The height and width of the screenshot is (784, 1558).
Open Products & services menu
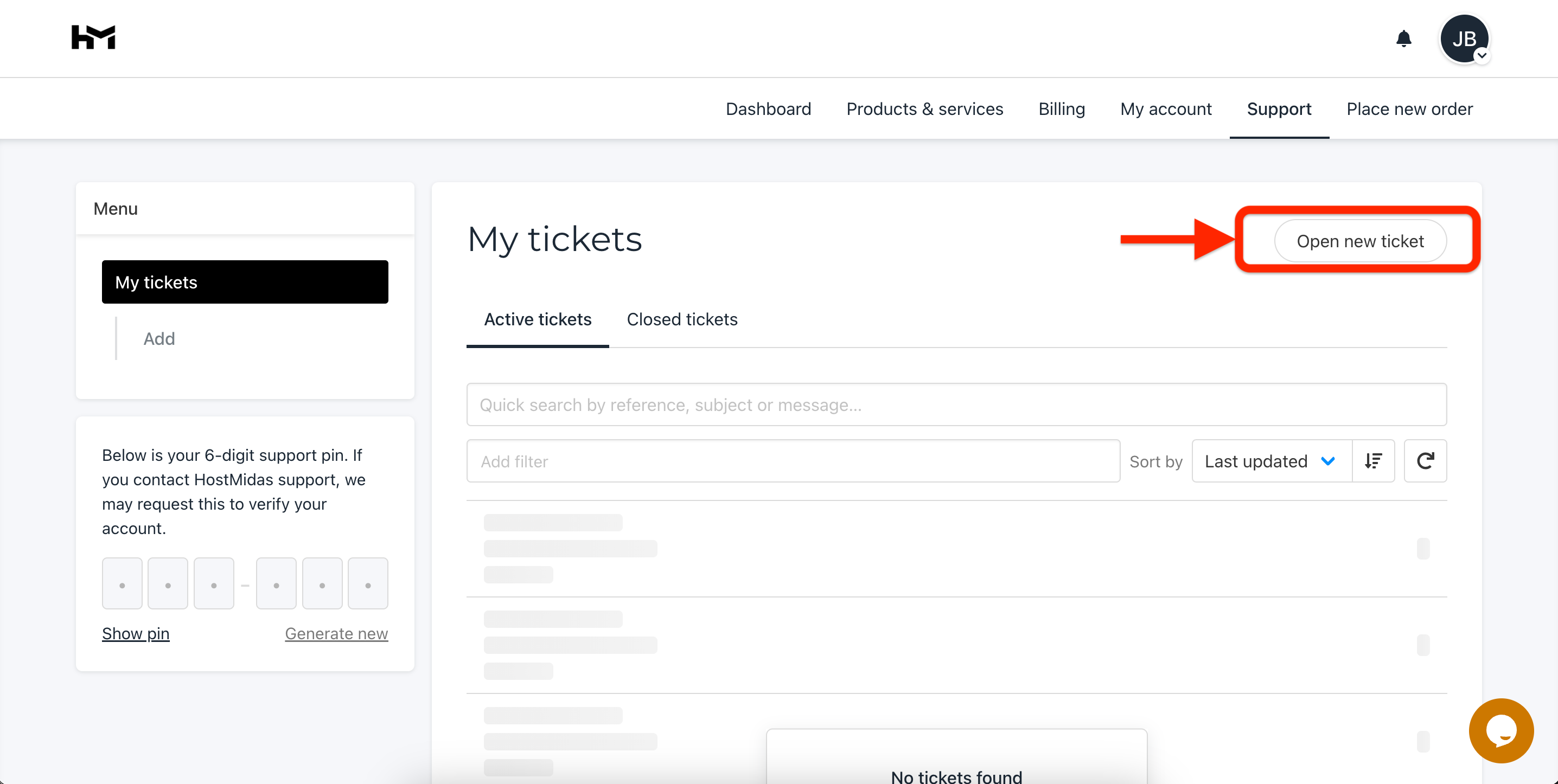924,109
